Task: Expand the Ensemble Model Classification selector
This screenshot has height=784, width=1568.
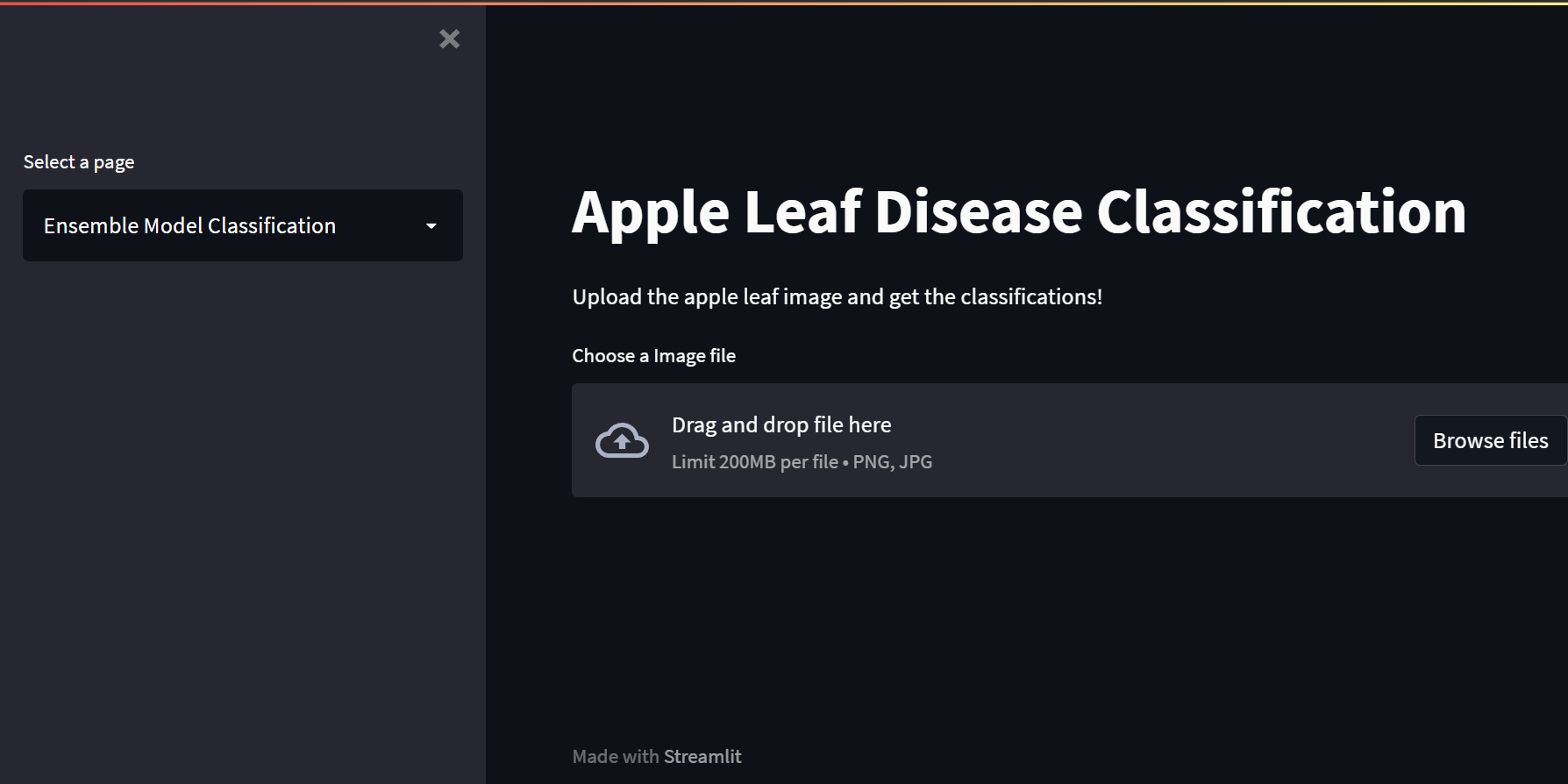Action: 242,225
